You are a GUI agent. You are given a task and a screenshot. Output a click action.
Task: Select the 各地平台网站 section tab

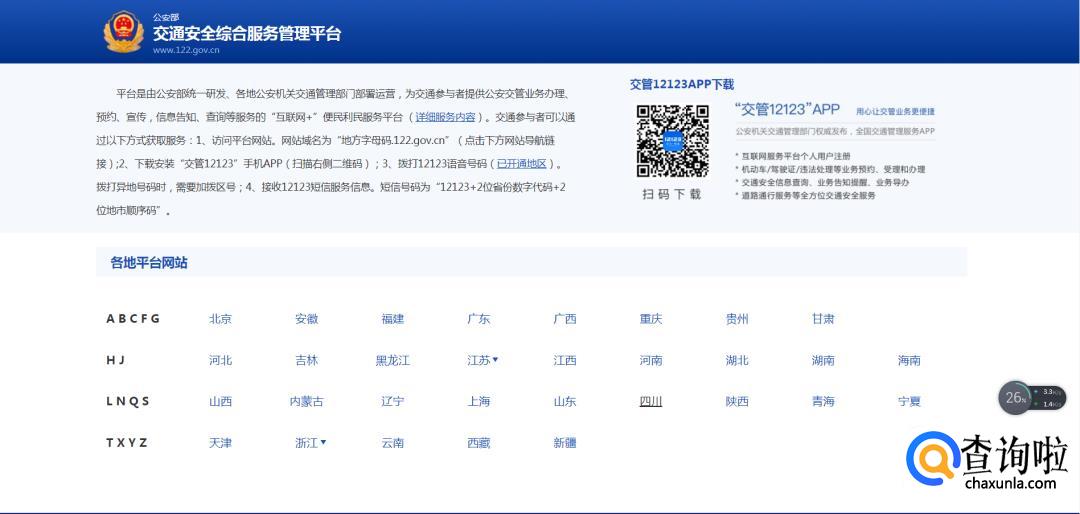tap(149, 263)
